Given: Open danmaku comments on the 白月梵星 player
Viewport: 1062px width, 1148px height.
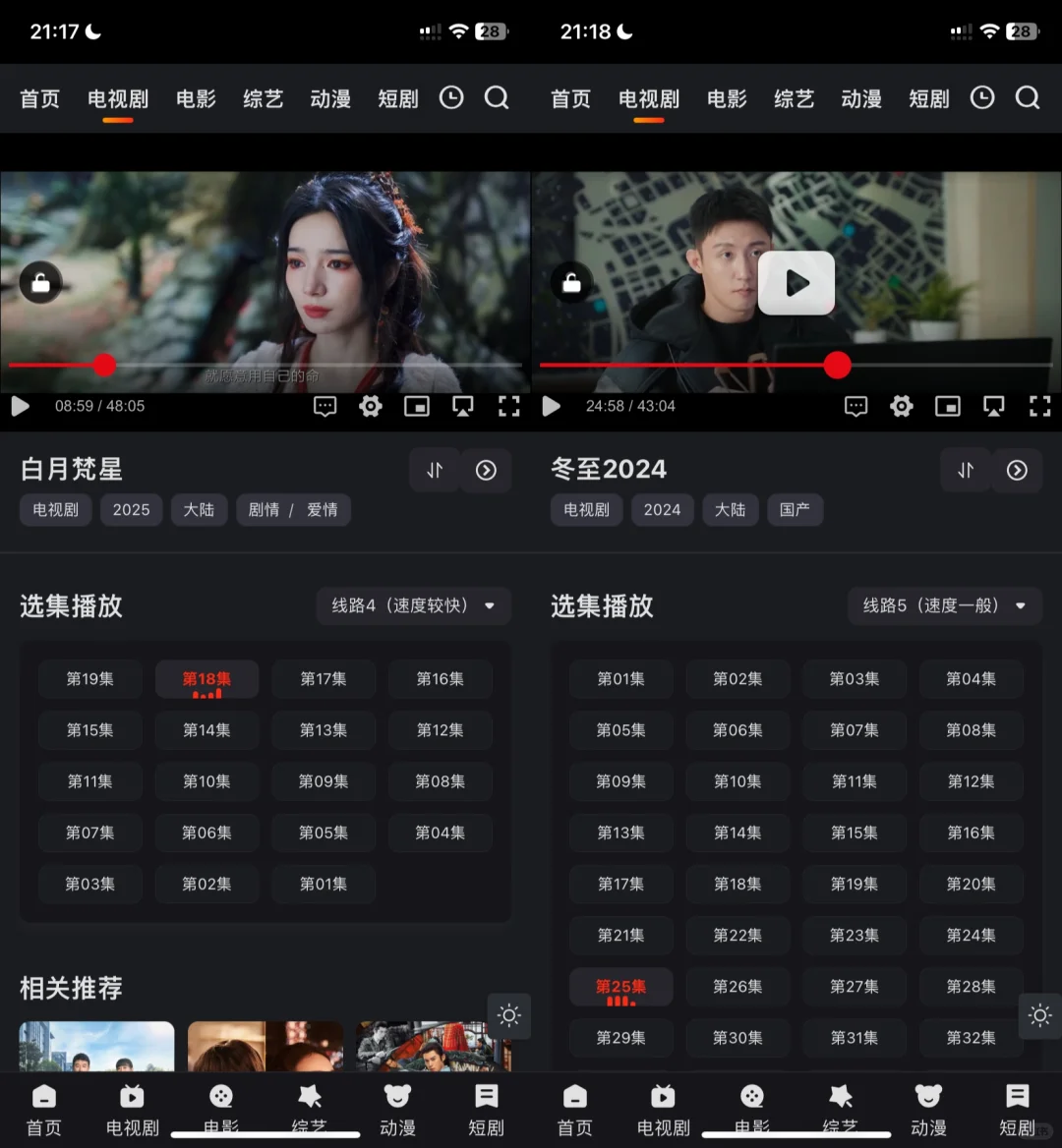Looking at the screenshot, I should coord(324,406).
